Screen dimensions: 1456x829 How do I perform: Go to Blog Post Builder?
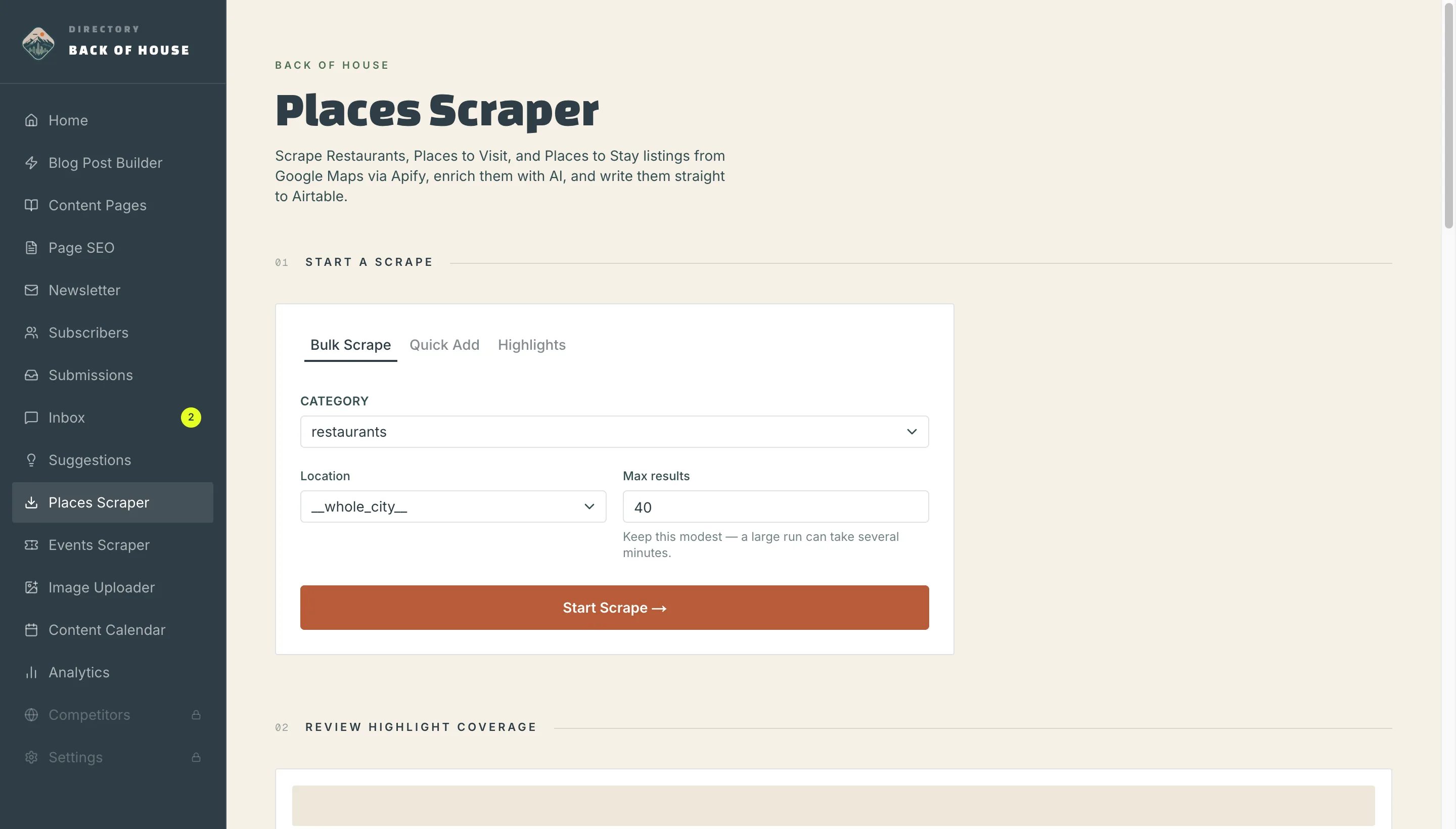[113, 163]
